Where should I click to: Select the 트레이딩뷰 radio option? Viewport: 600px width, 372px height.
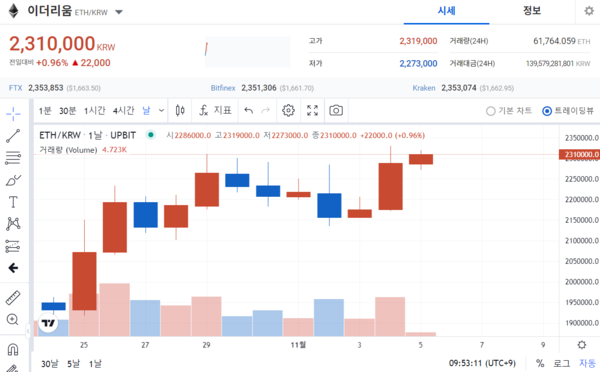coord(568,111)
